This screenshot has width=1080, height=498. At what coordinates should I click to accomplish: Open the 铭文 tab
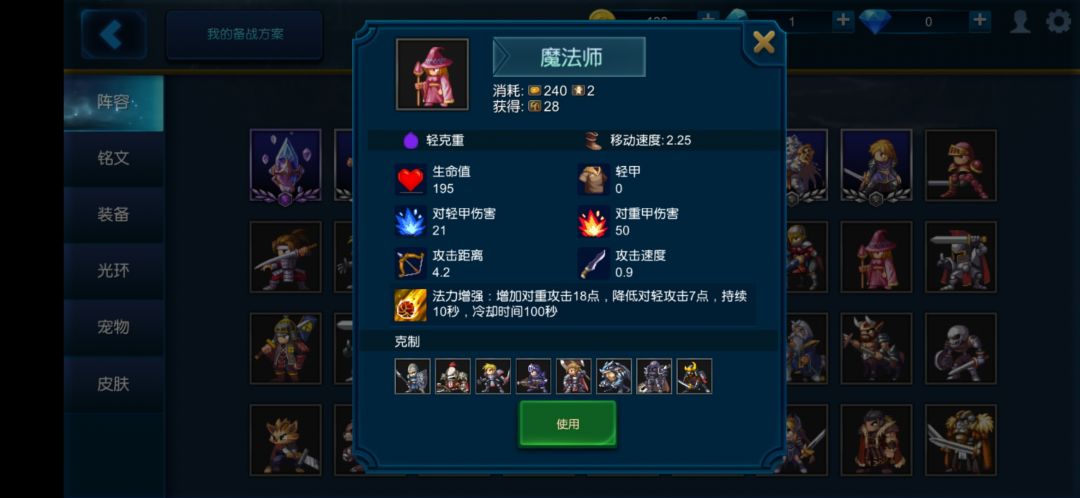click(114, 158)
